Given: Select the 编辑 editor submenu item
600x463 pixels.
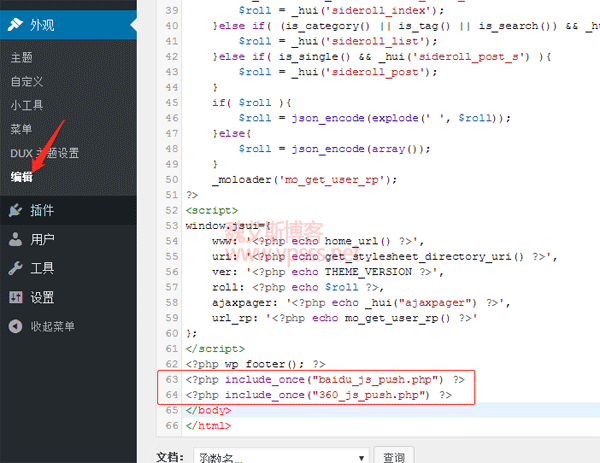Looking at the screenshot, I should 21,177.
